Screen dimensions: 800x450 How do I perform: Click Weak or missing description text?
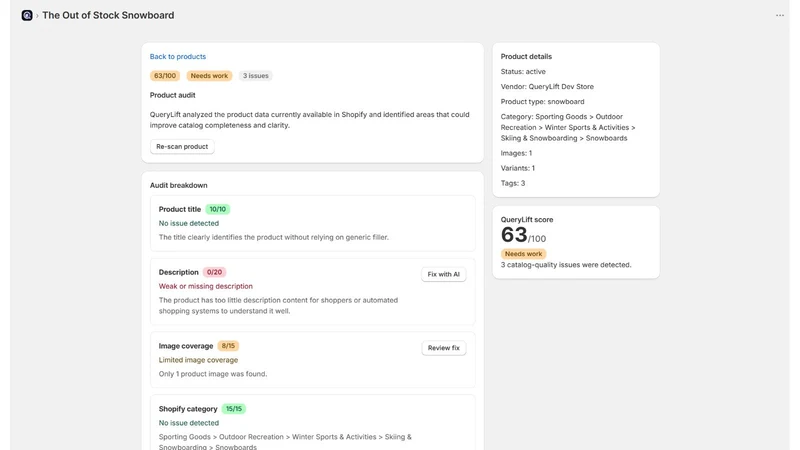[206, 286]
